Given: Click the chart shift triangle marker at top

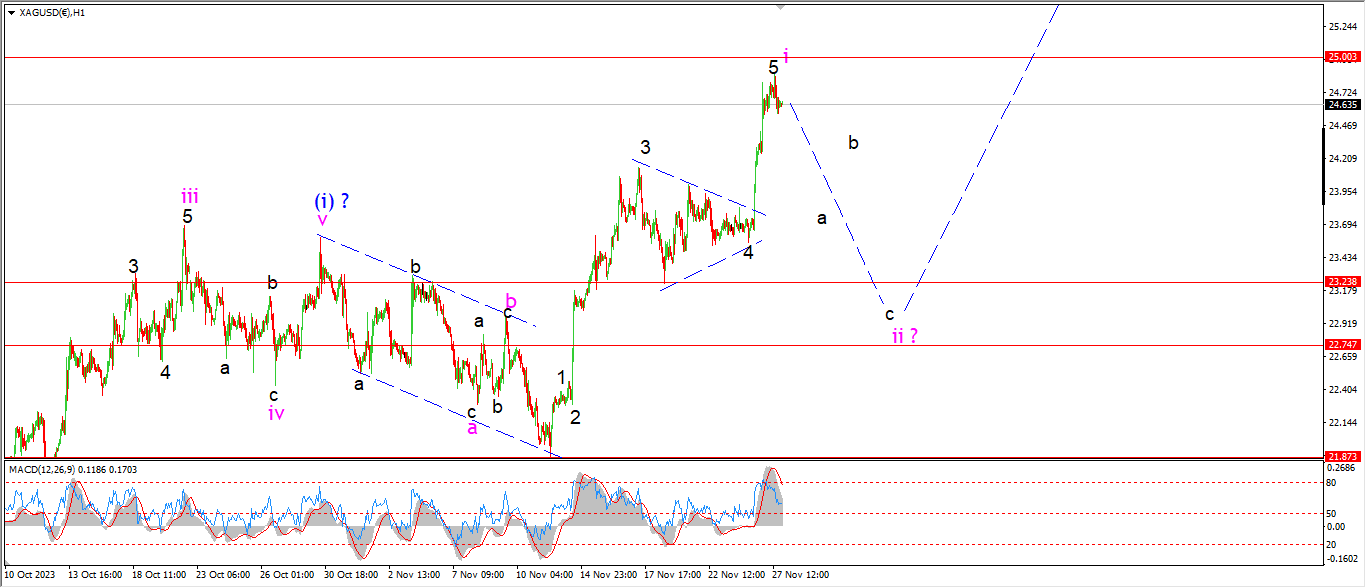Looking at the screenshot, I should (x=782, y=7).
